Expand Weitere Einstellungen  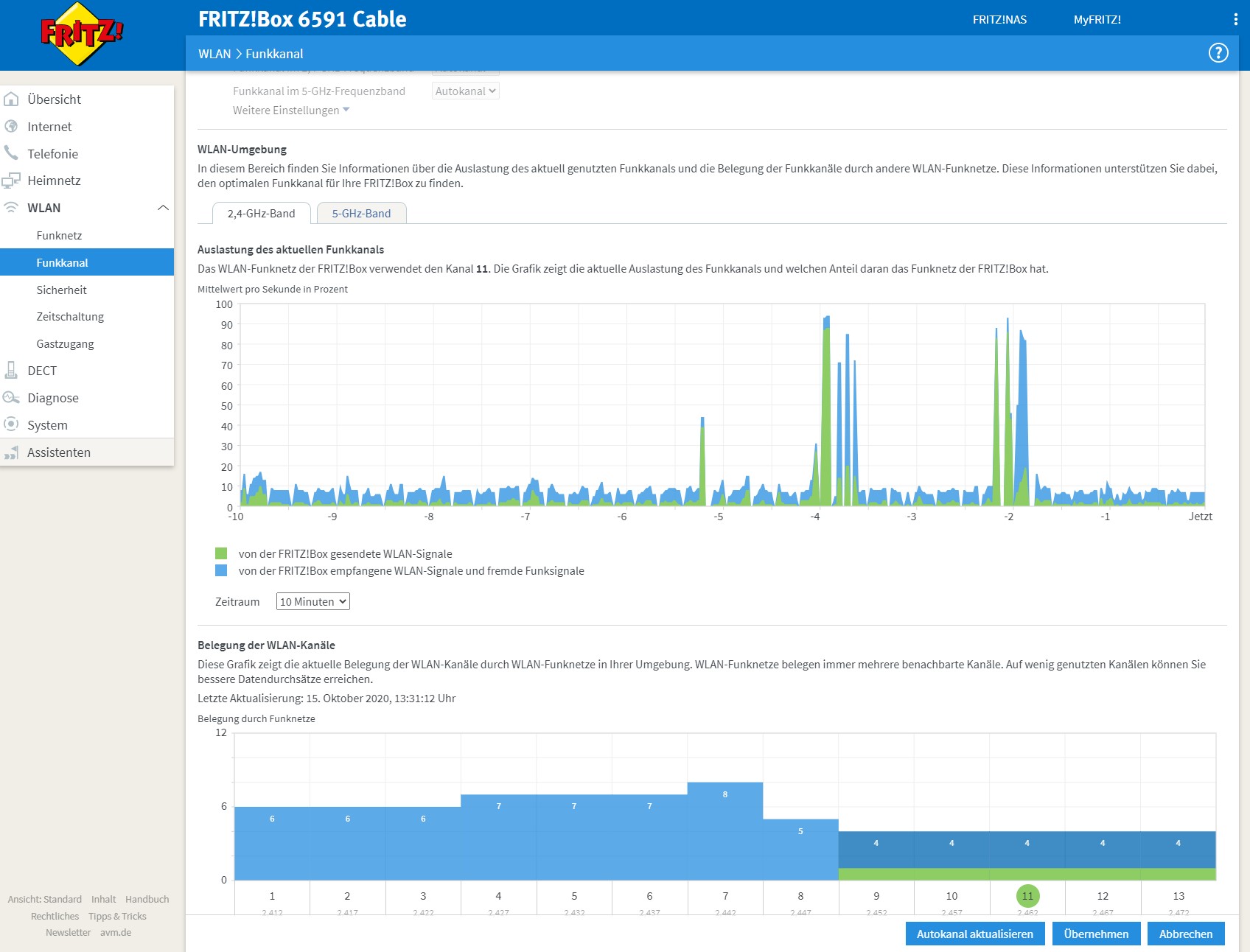coord(291,111)
